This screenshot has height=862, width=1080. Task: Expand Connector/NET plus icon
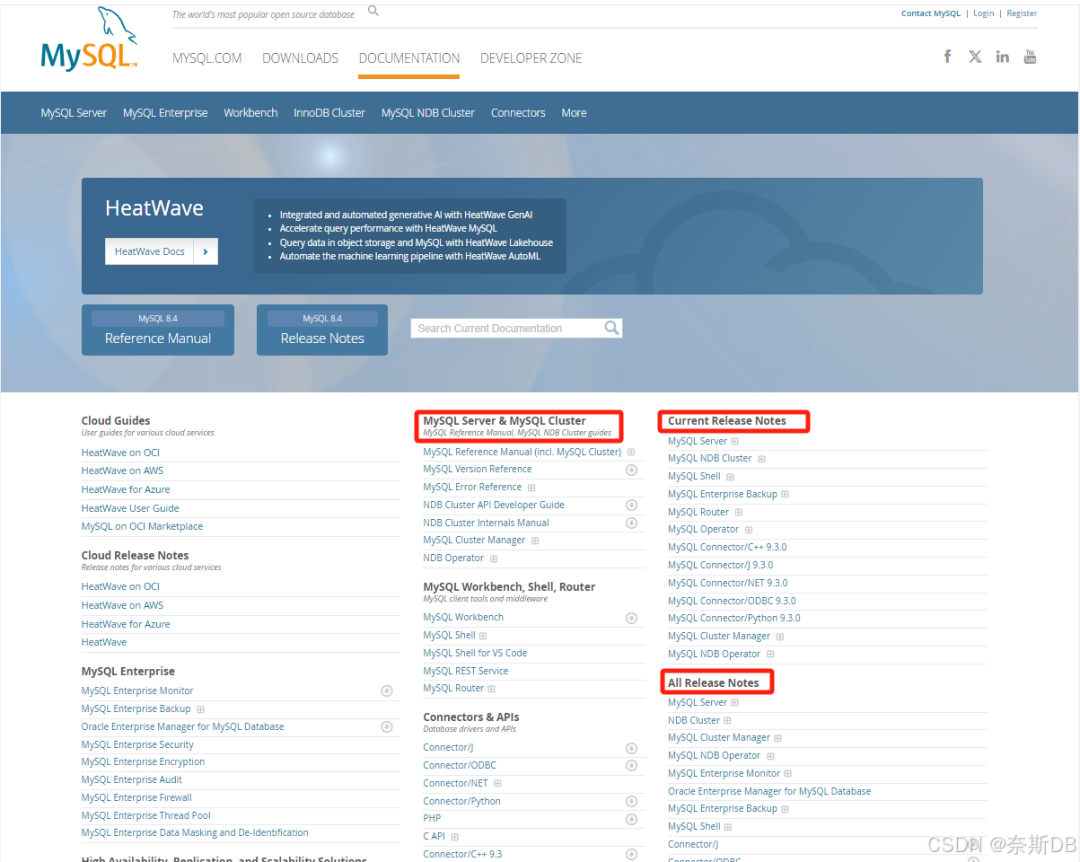(x=498, y=783)
